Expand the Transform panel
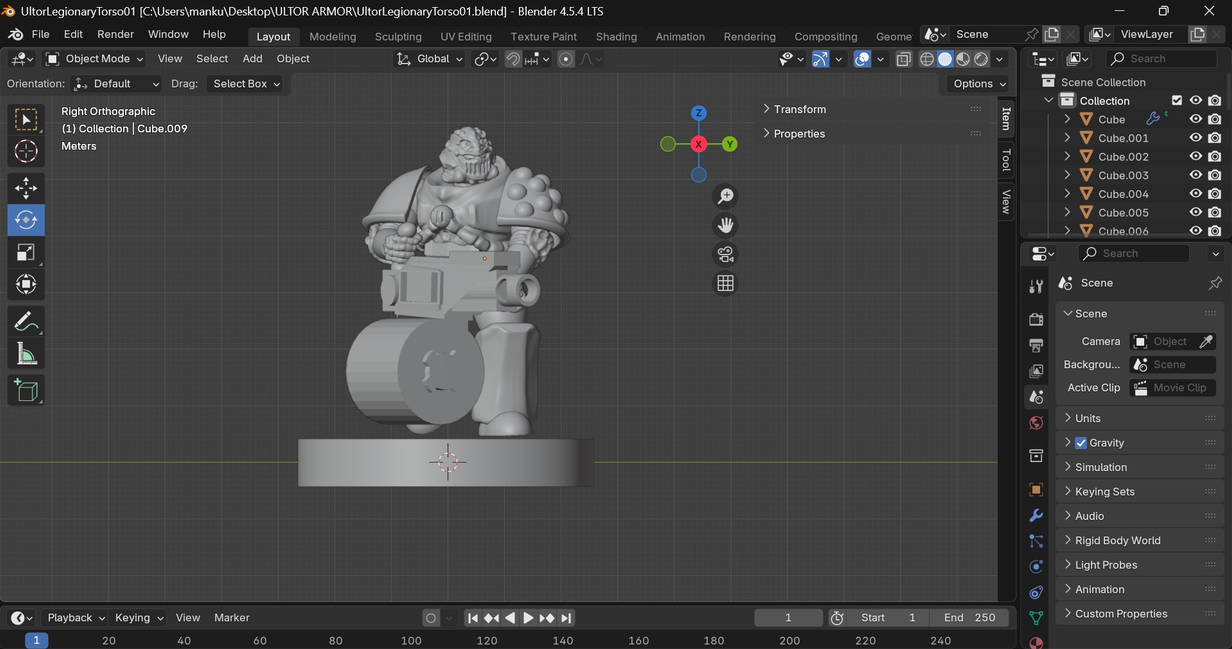Viewport: 1232px width, 649px height. click(x=800, y=109)
